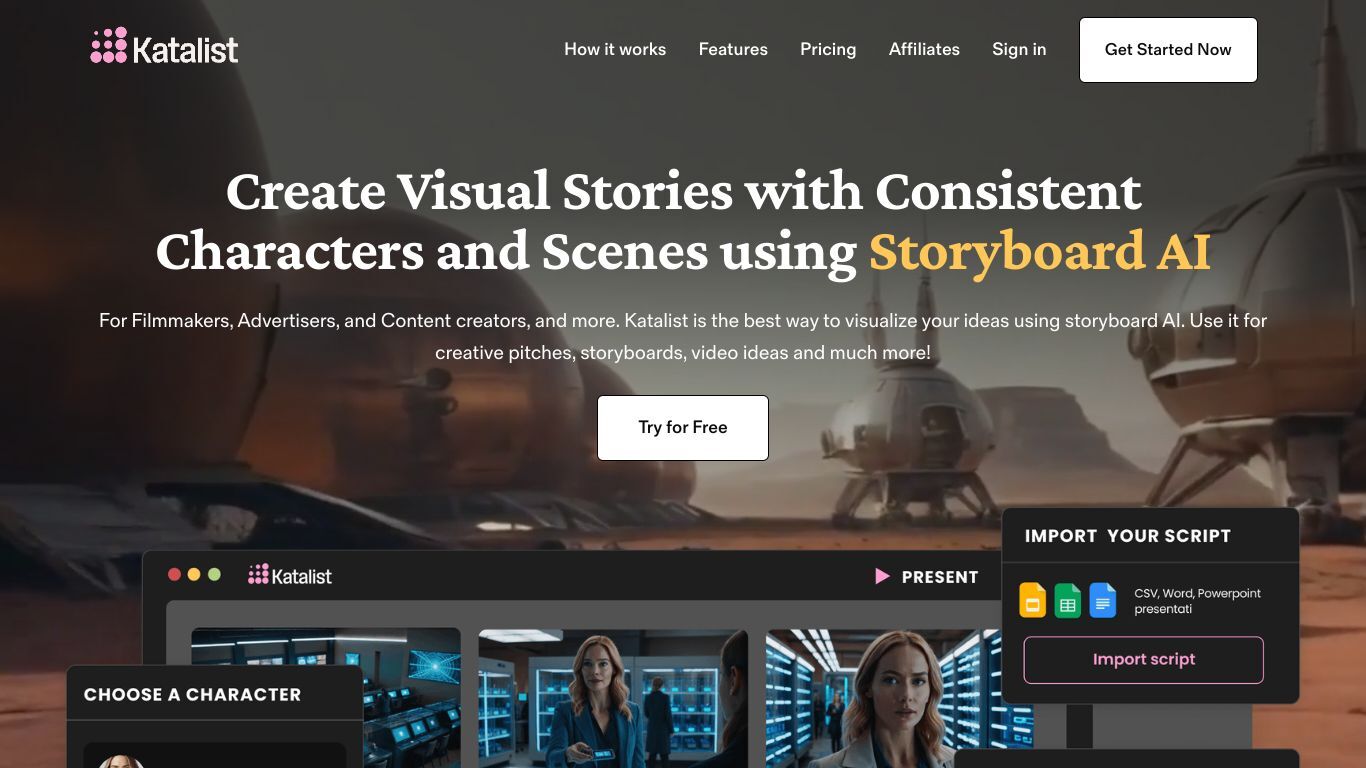1366x768 pixels.
Task: Click the Google Sheets green icon
Action: click(1067, 600)
